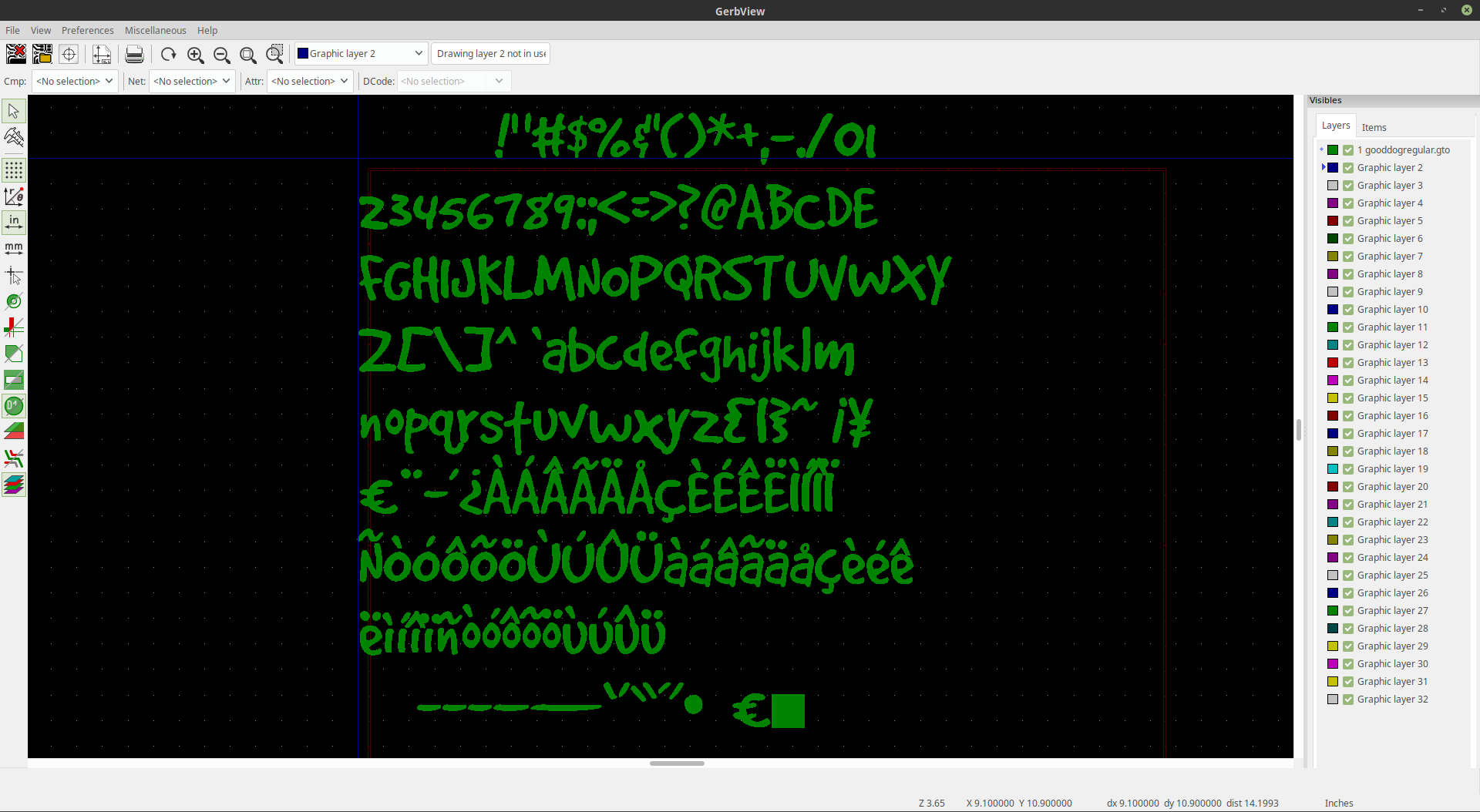Toggle high contrast display mode icon

pos(14,458)
